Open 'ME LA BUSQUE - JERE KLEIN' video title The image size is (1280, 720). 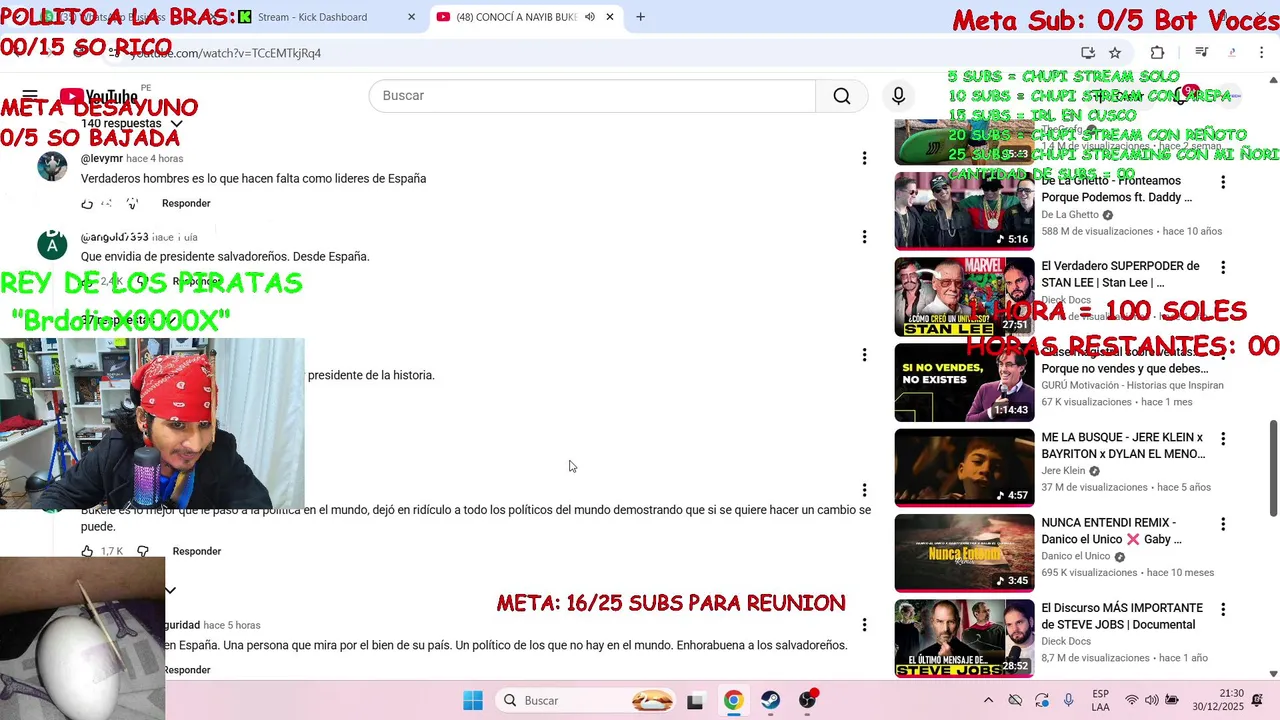pyautogui.click(x=1123, y=446)
